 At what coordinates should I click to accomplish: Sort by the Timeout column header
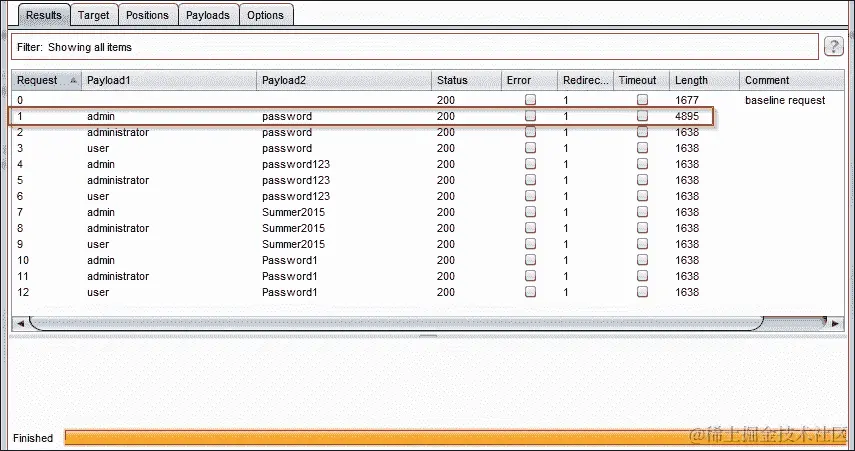click(x=642, y=80)
